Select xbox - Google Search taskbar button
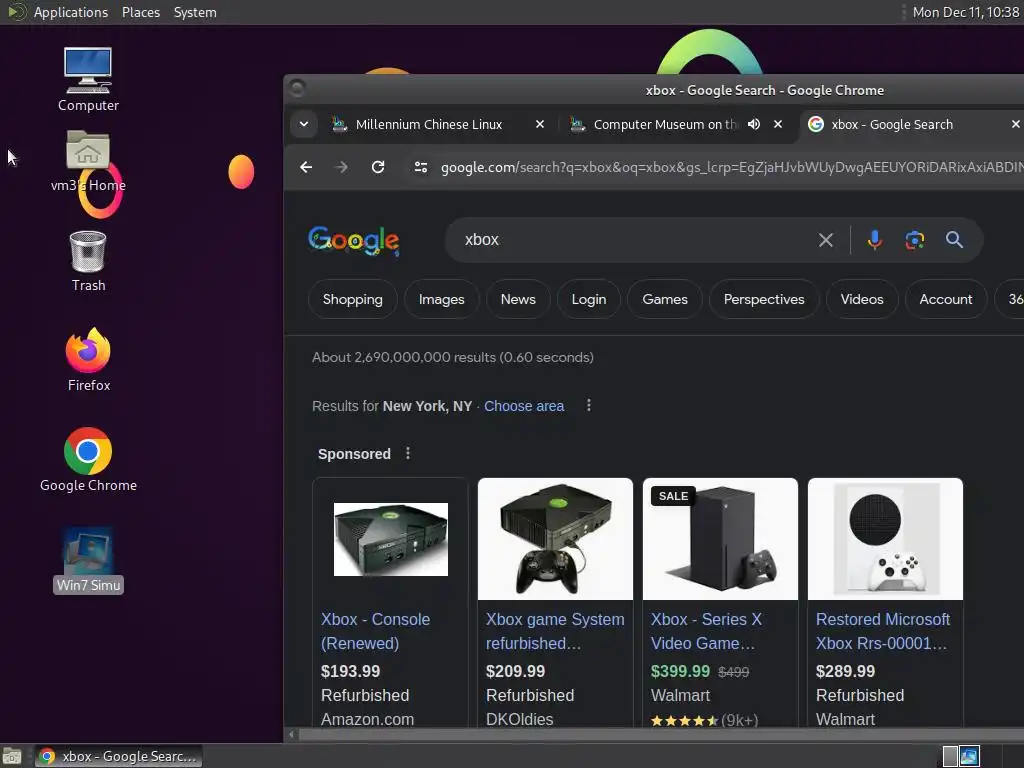The width and height of the screenshot is (1024, 768). [x=118, y=756]
